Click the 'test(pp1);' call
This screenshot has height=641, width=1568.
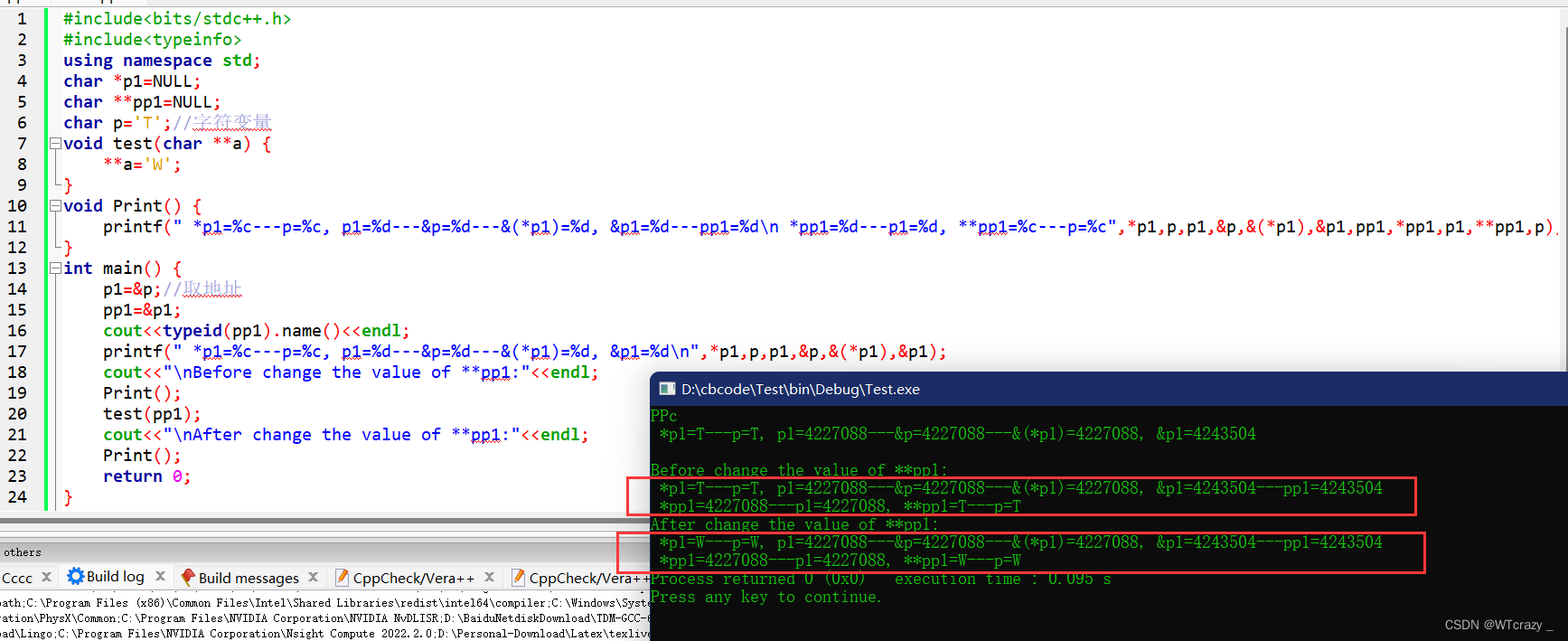click(152, 414)
